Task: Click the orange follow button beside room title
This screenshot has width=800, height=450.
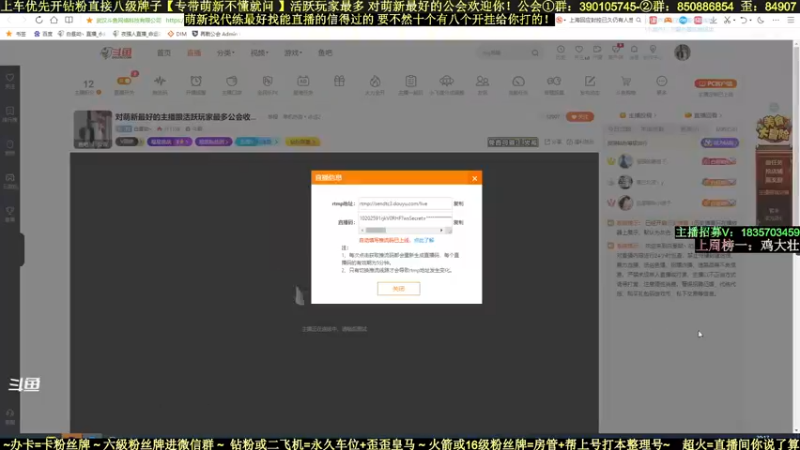Action: click(580, 117)
